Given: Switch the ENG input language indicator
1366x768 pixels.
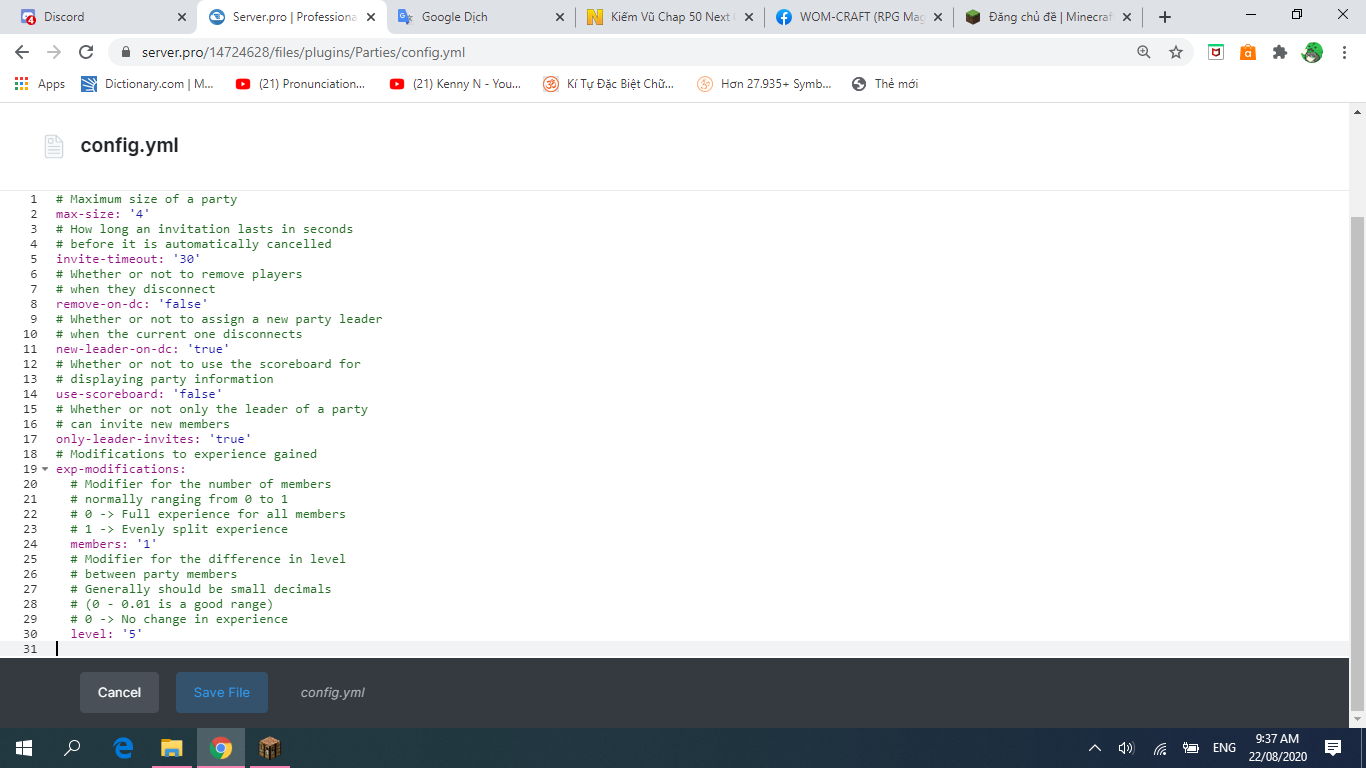Looking at the screenshot, I should click(x=1224, y=748).
